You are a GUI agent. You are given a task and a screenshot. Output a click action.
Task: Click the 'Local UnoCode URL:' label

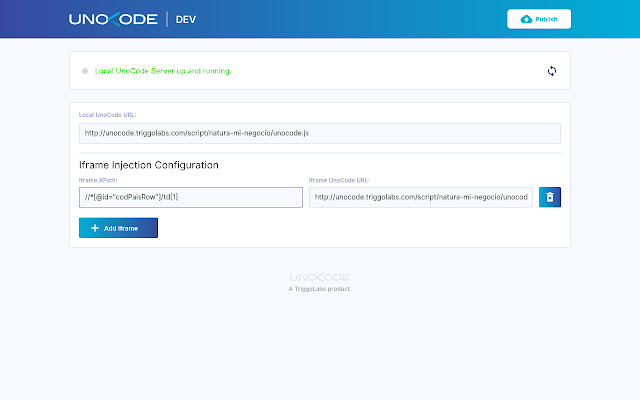click(x=107, y=115)
